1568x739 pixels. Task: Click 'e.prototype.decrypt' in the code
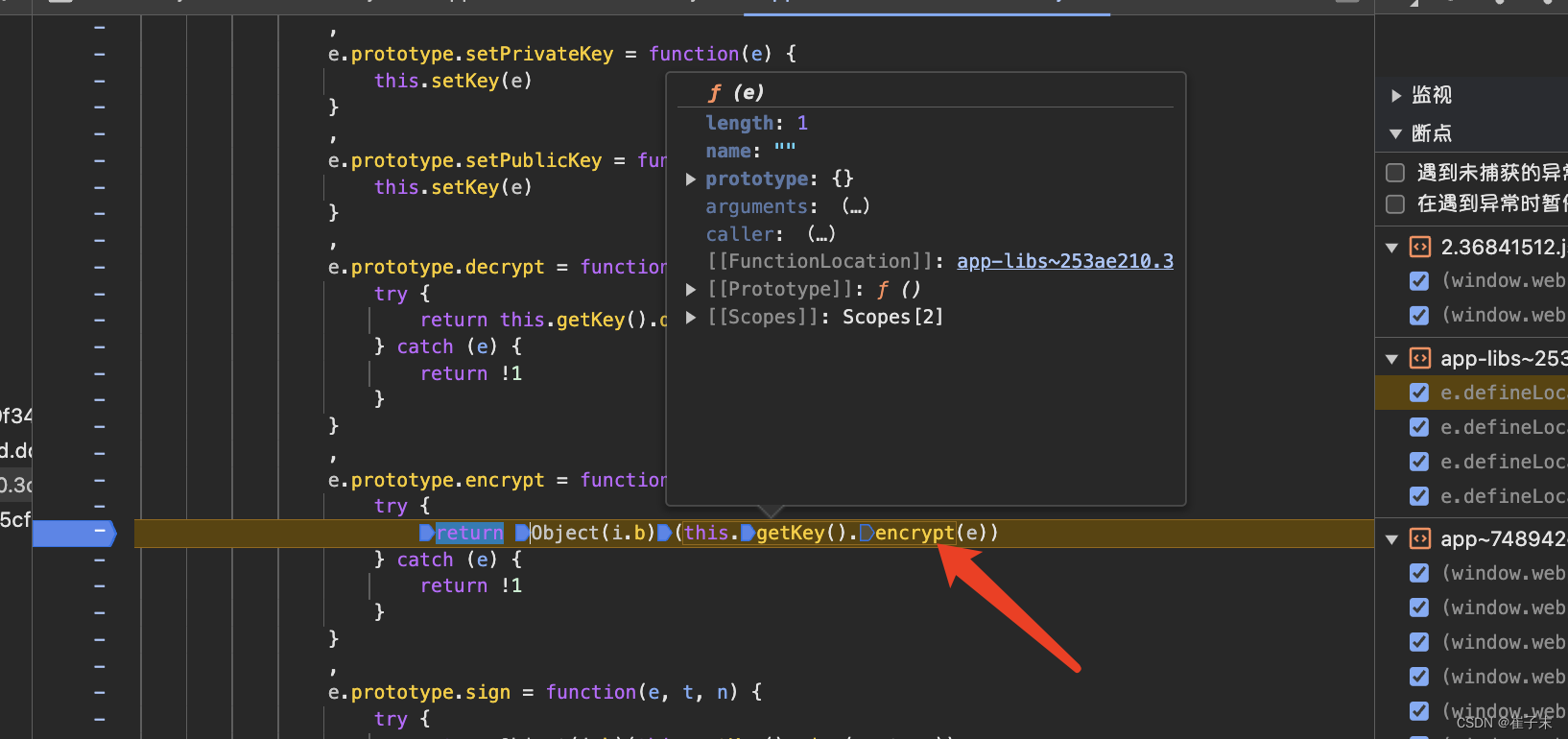click(x=436, y=267)
